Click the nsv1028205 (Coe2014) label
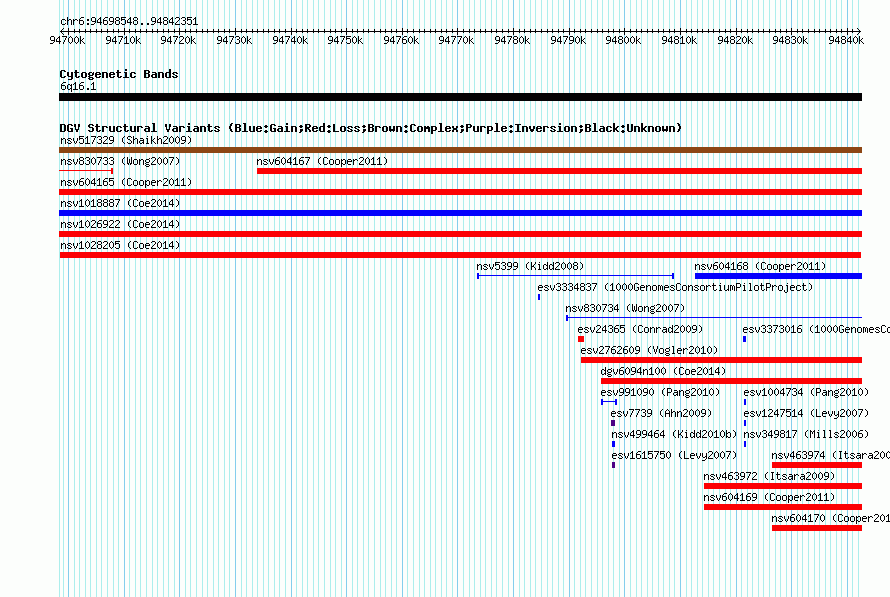890x597 pixels. click(120, 245)
